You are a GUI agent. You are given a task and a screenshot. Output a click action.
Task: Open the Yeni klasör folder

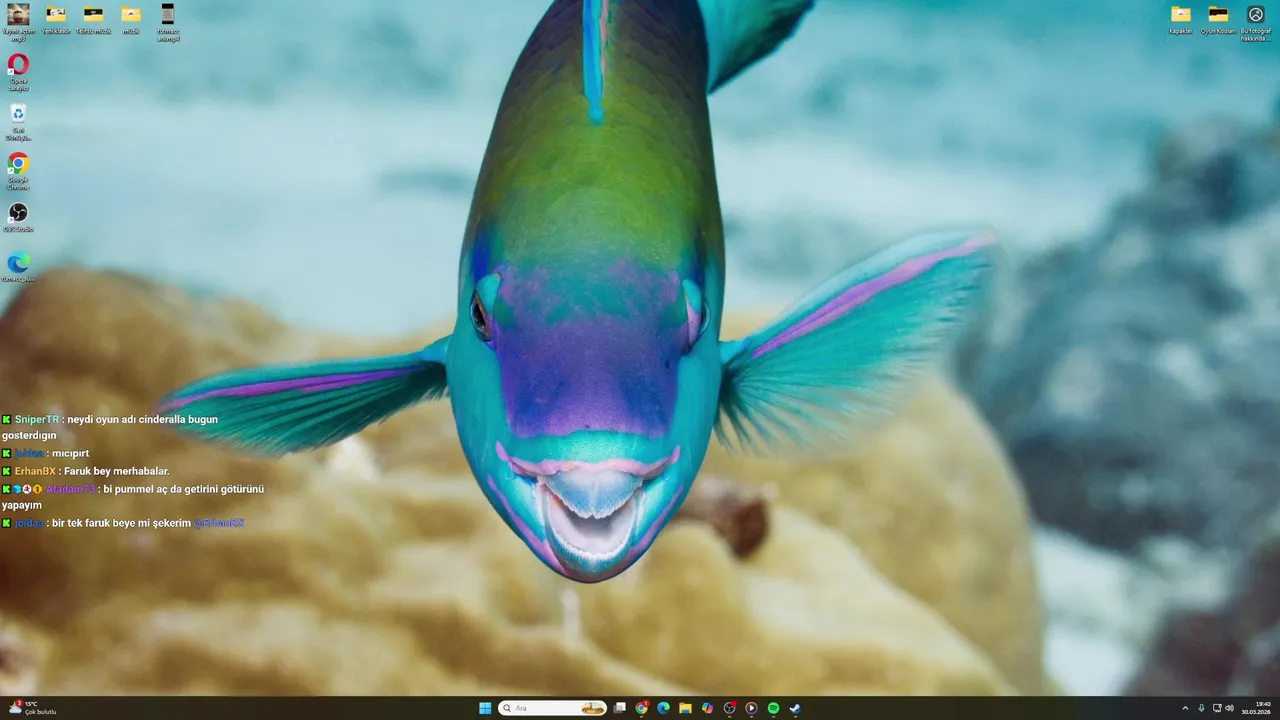coord(56,19)
